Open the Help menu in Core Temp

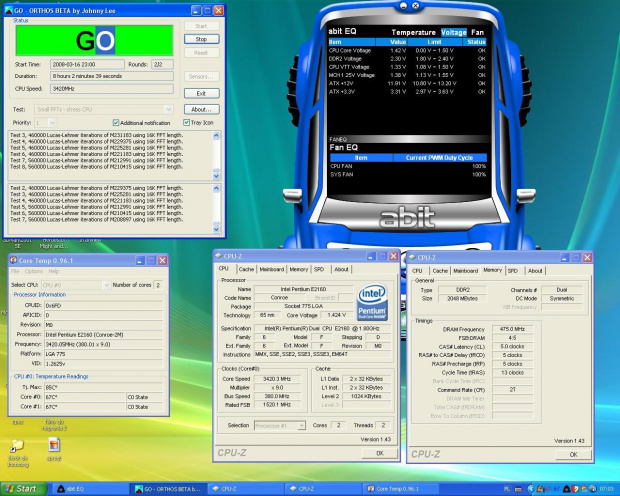tap(54, 271)
